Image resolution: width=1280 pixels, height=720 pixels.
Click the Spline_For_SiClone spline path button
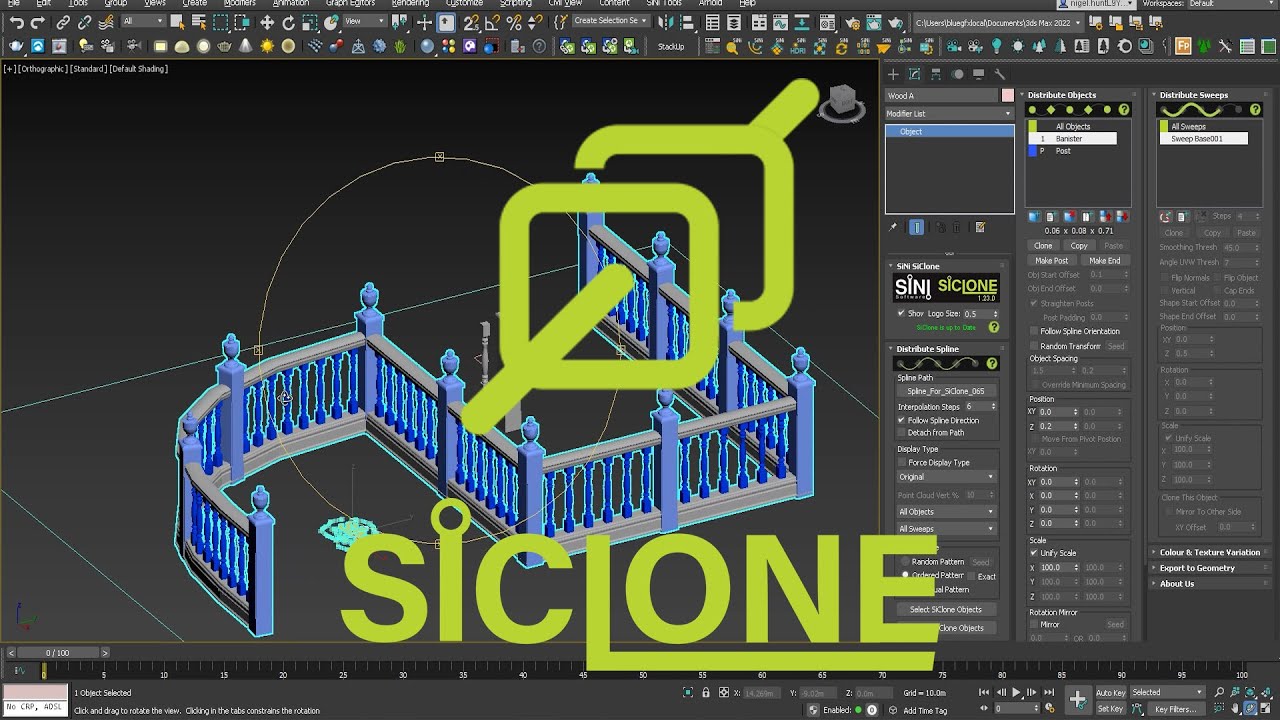point(946,391)
